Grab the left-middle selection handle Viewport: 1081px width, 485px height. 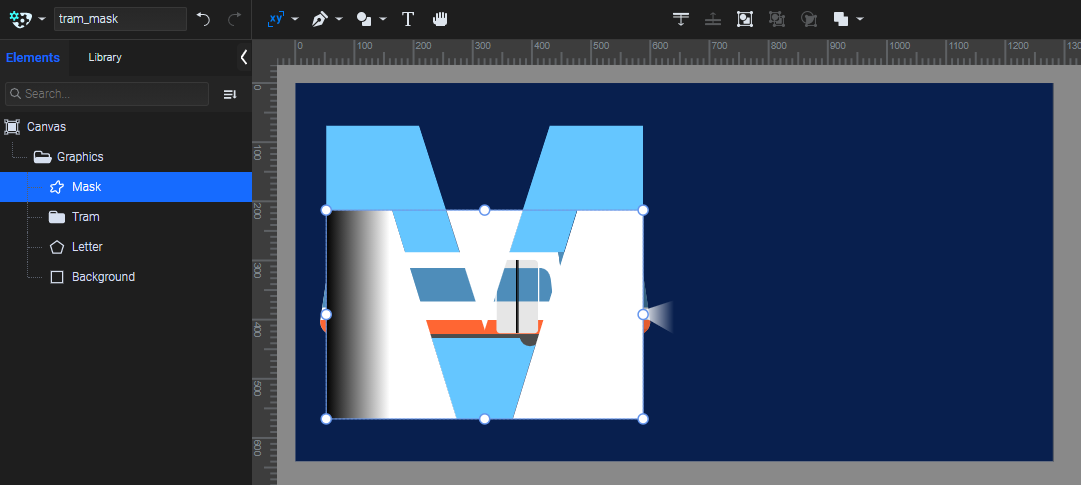(x=326, y=315)
